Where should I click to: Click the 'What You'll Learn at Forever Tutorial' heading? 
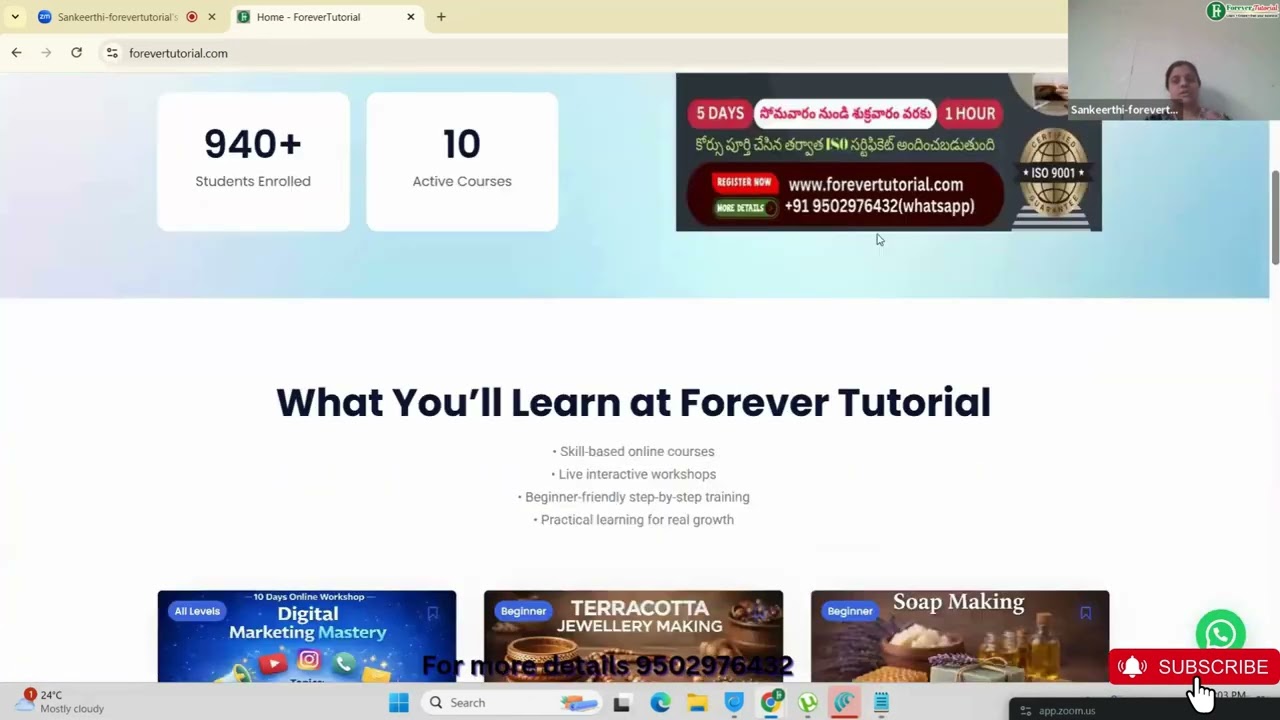(633, 402)
